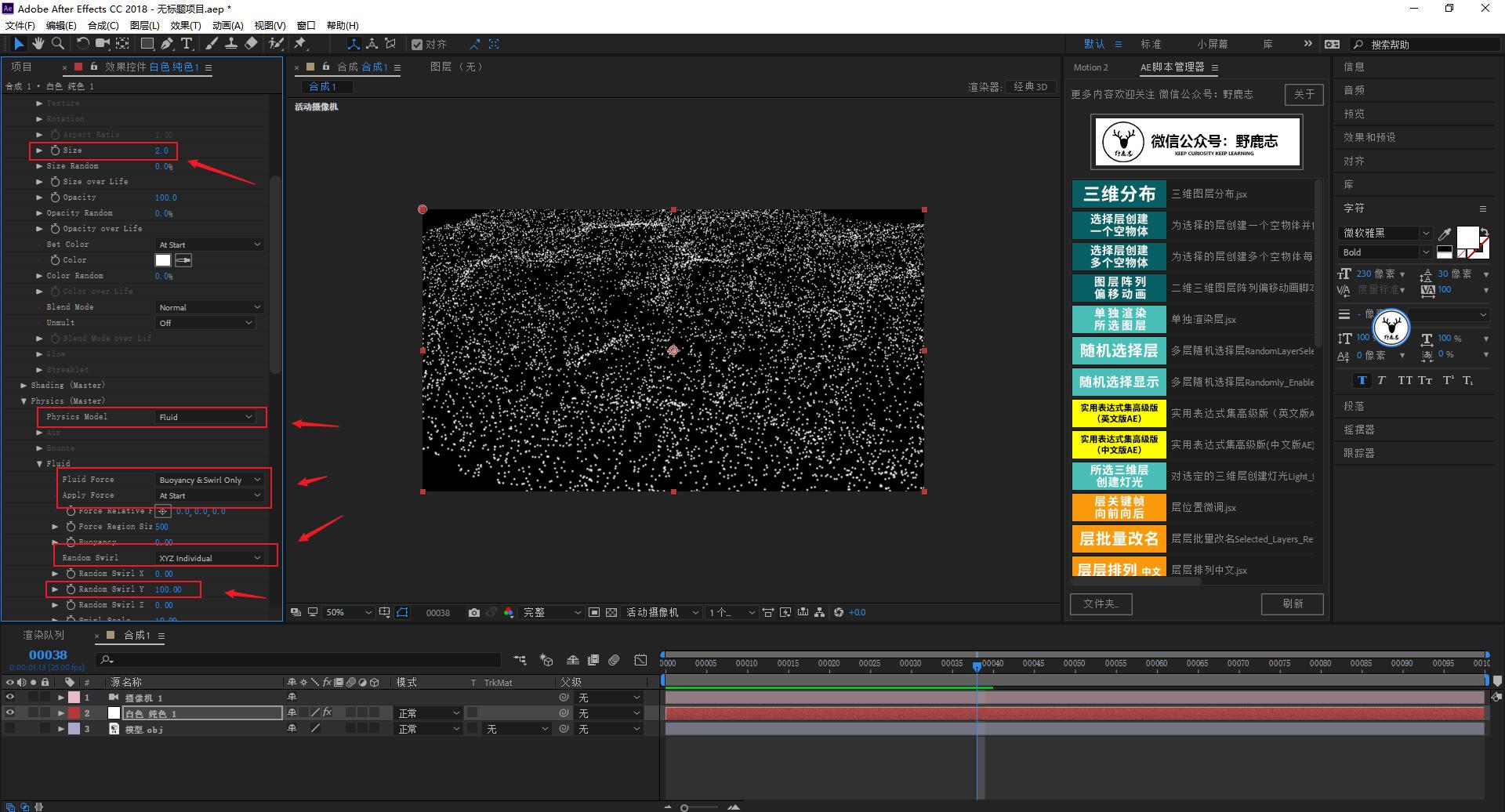Click the white particle Color swatch

point(163,260)
